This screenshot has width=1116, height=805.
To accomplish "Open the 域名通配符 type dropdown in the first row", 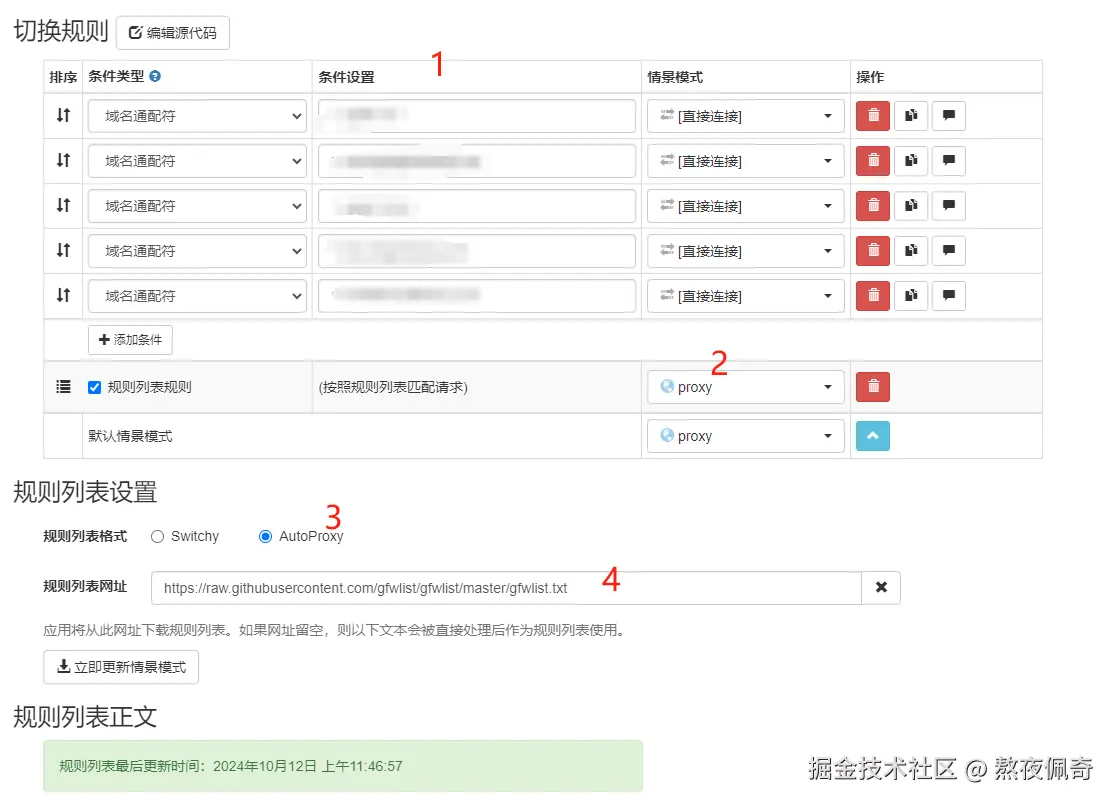I will pyautogui.click(x=197, y=116).
